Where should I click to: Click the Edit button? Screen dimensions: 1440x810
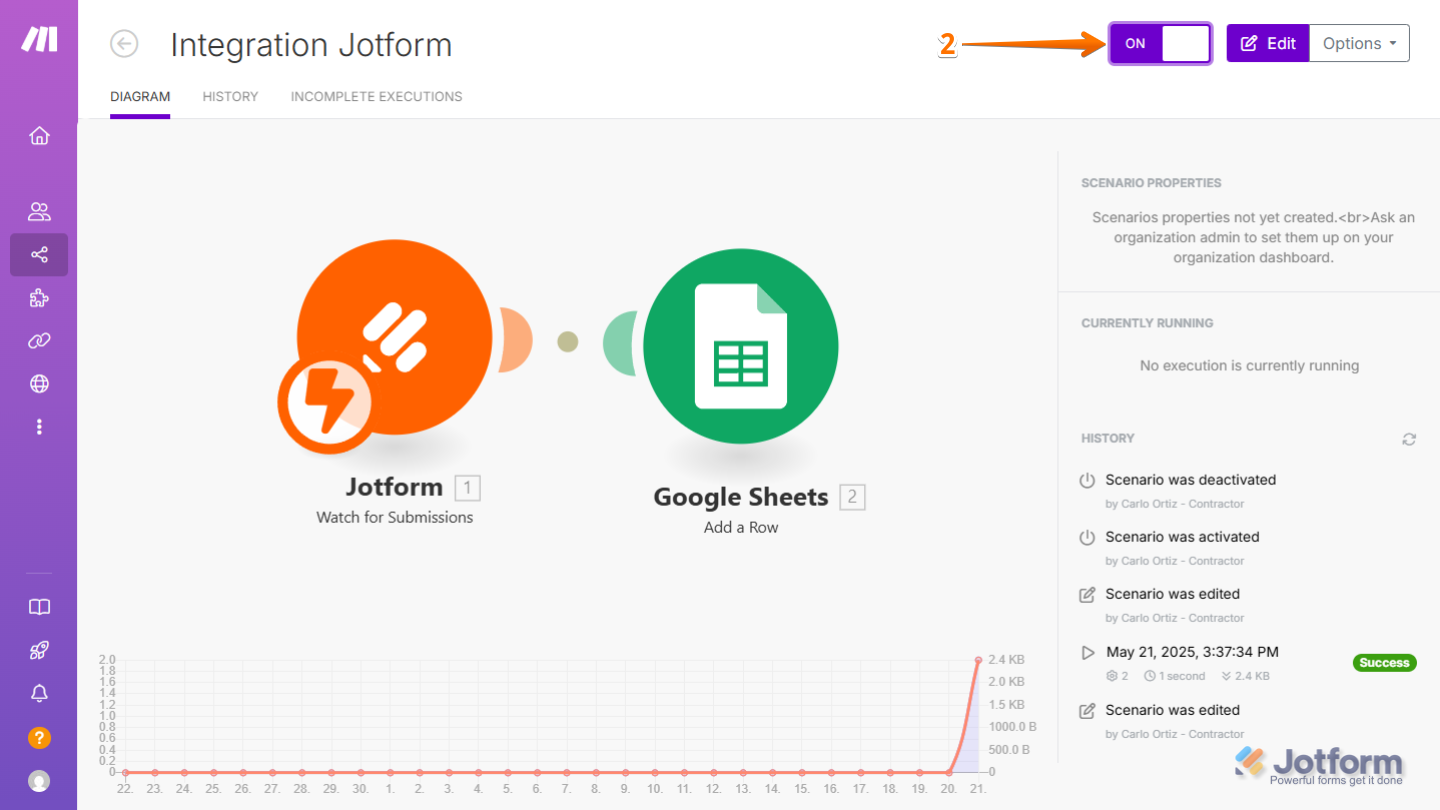(1267, 44)
